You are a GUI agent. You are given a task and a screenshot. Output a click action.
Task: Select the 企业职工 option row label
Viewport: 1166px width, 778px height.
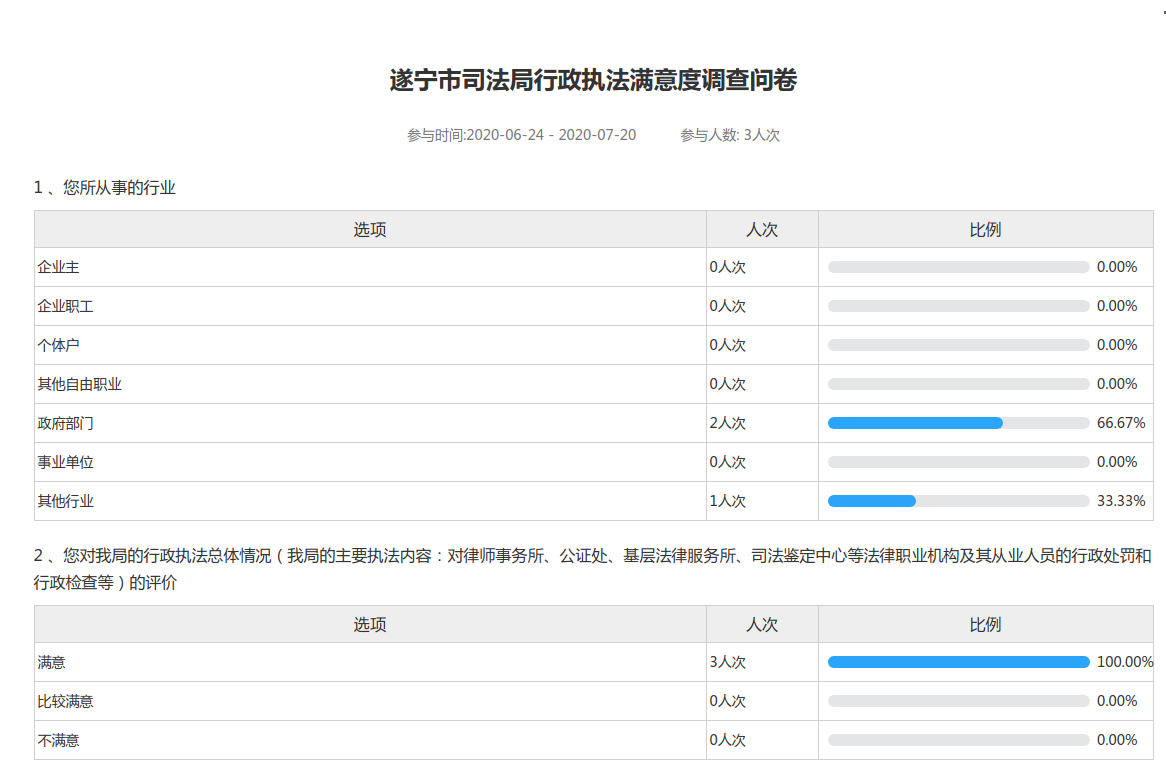(65, 306)
